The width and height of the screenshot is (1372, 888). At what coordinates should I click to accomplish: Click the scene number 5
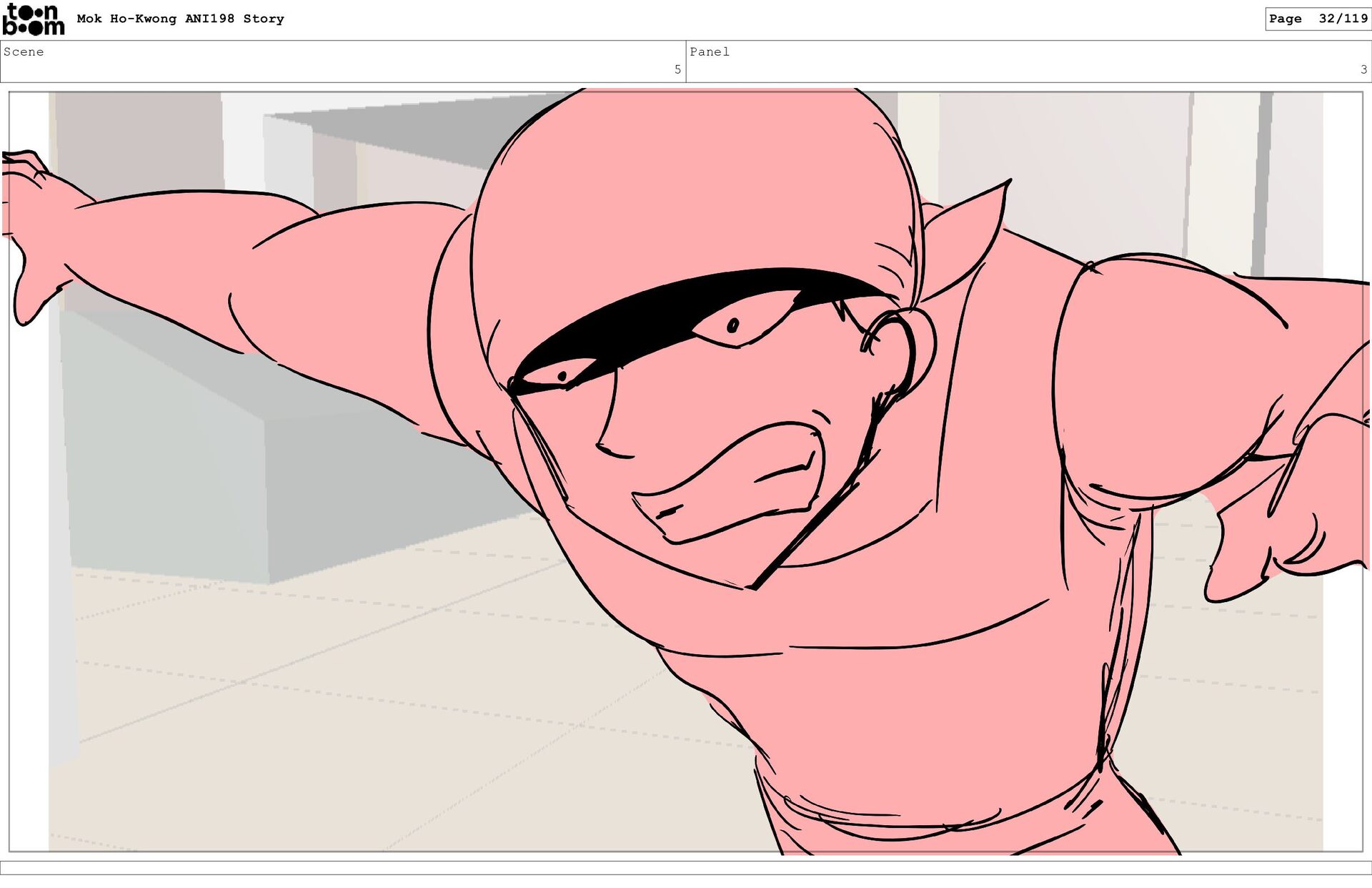tap(677, 69)
